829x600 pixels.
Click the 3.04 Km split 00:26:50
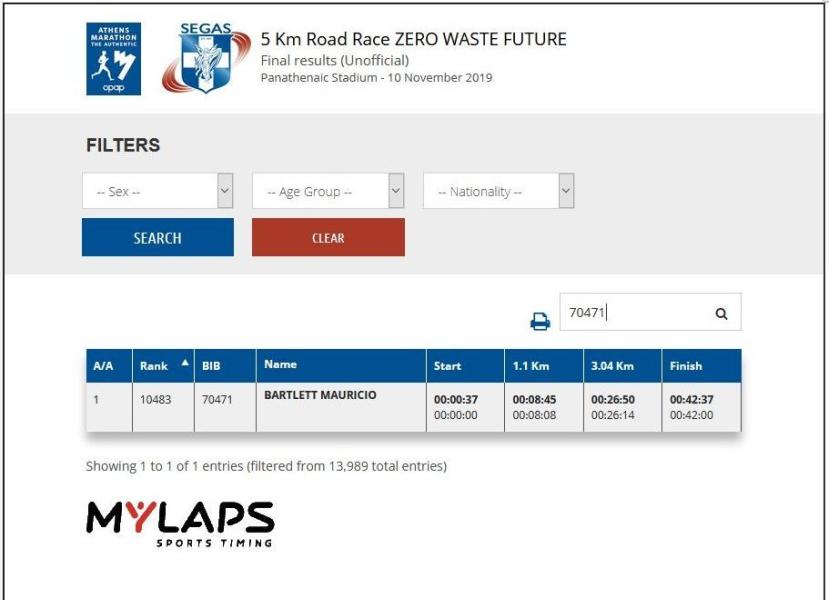[x=613, y=400]
